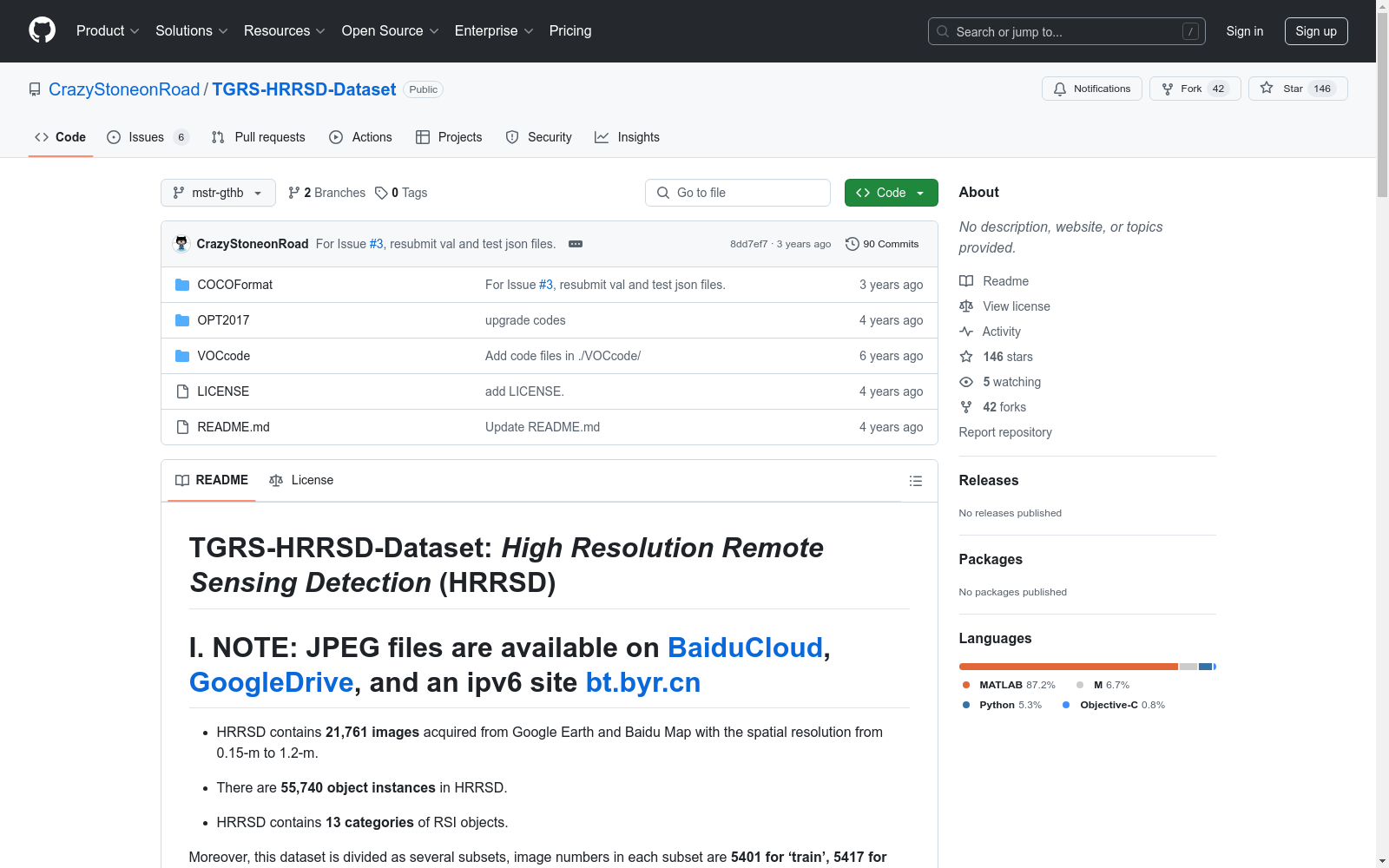Click the MATLAB 87.2% language entry
1389x868 pixels.
(1009, 685)
